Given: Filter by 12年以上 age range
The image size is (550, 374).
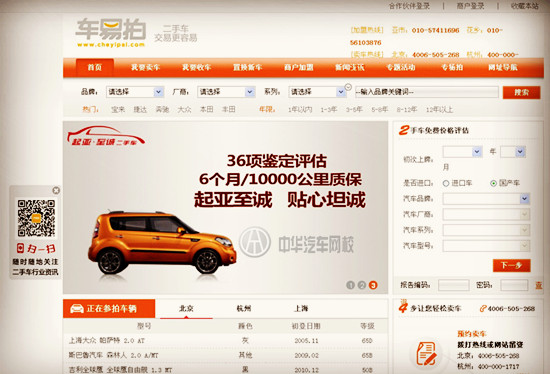Looking at the screenshot, I should (439, 110).
